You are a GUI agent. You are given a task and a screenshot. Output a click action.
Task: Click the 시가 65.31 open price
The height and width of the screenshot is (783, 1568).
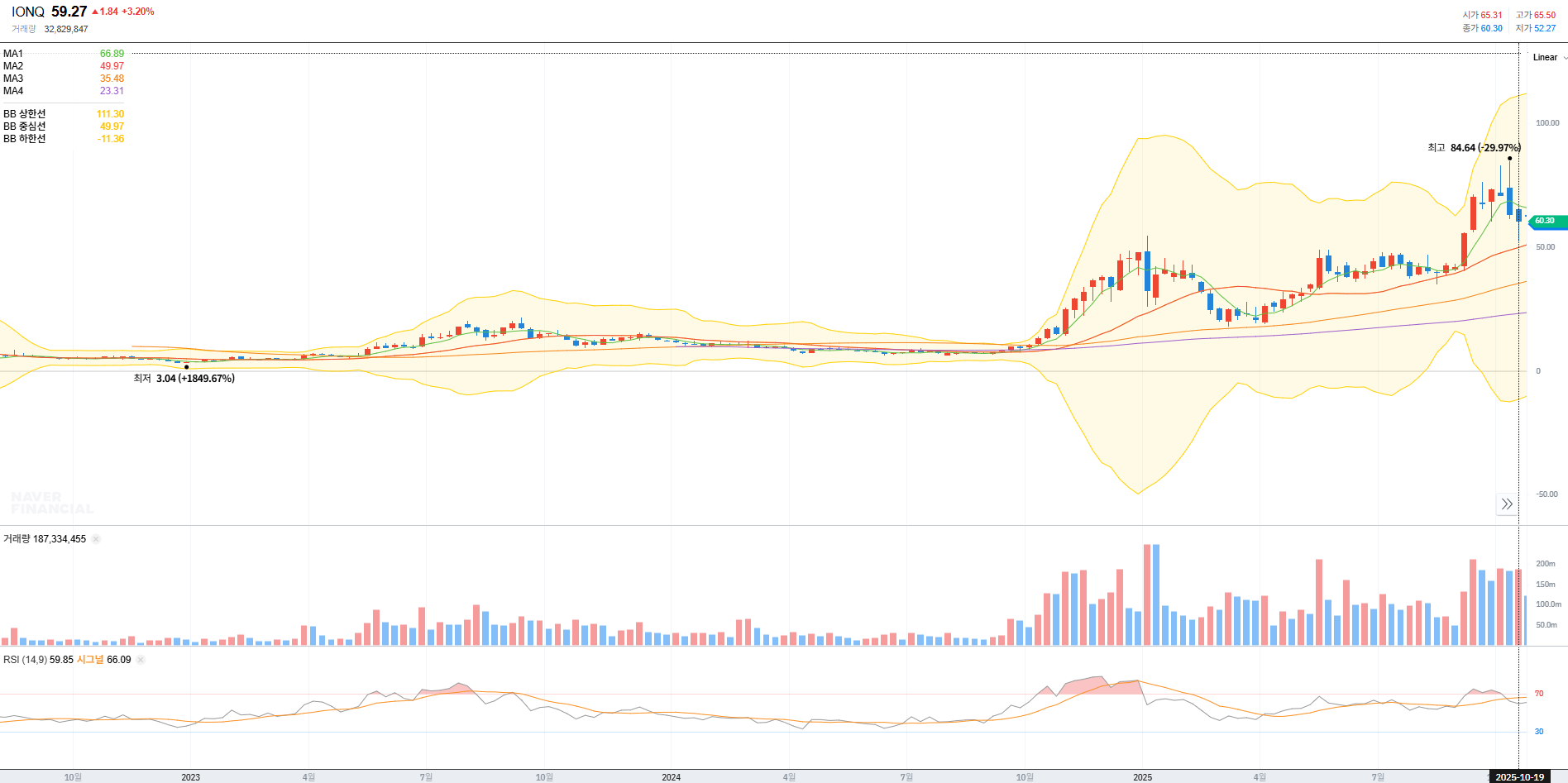[x=1482, y=15]
